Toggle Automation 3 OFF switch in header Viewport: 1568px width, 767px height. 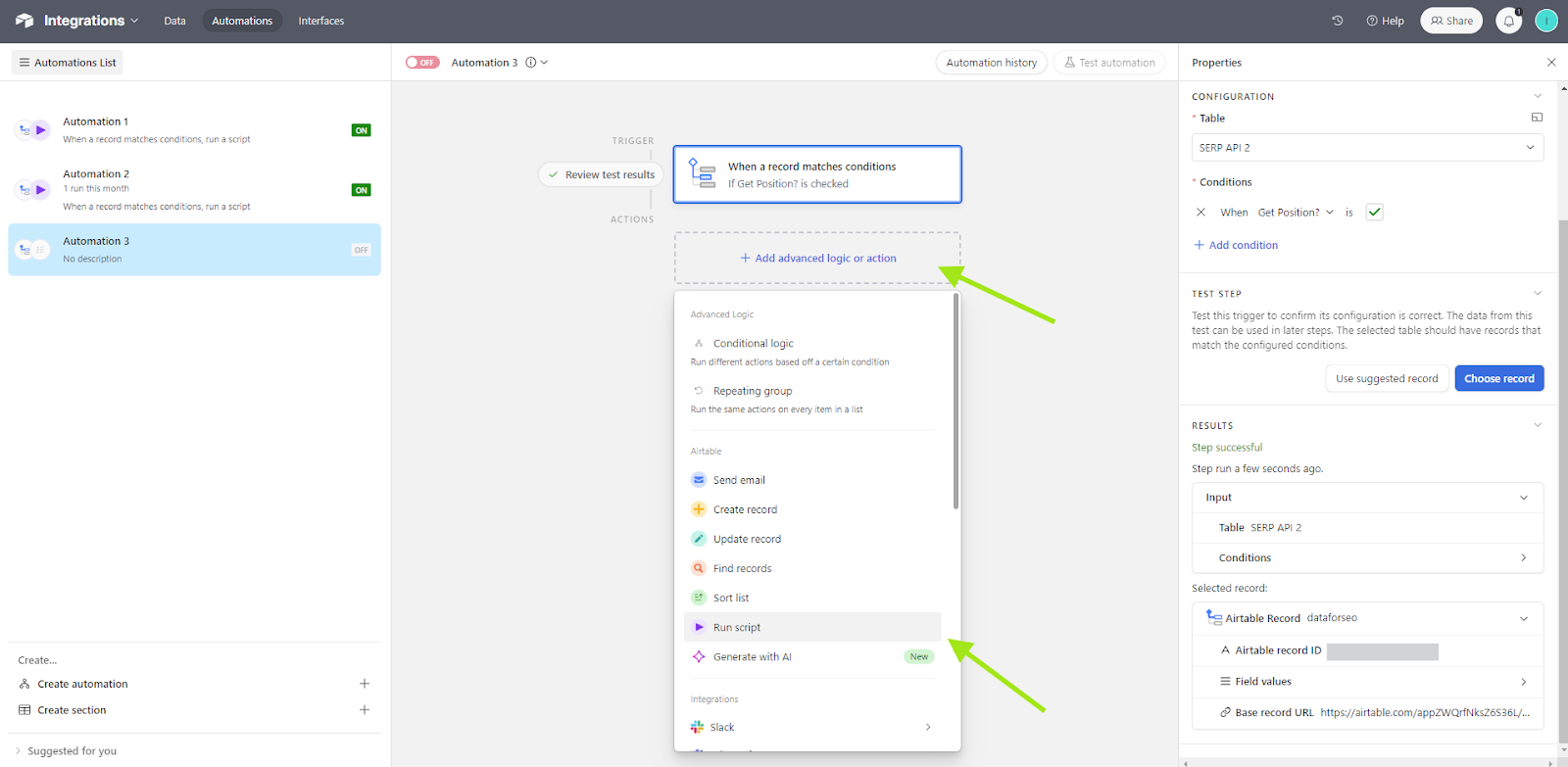[x=422, y=63]
